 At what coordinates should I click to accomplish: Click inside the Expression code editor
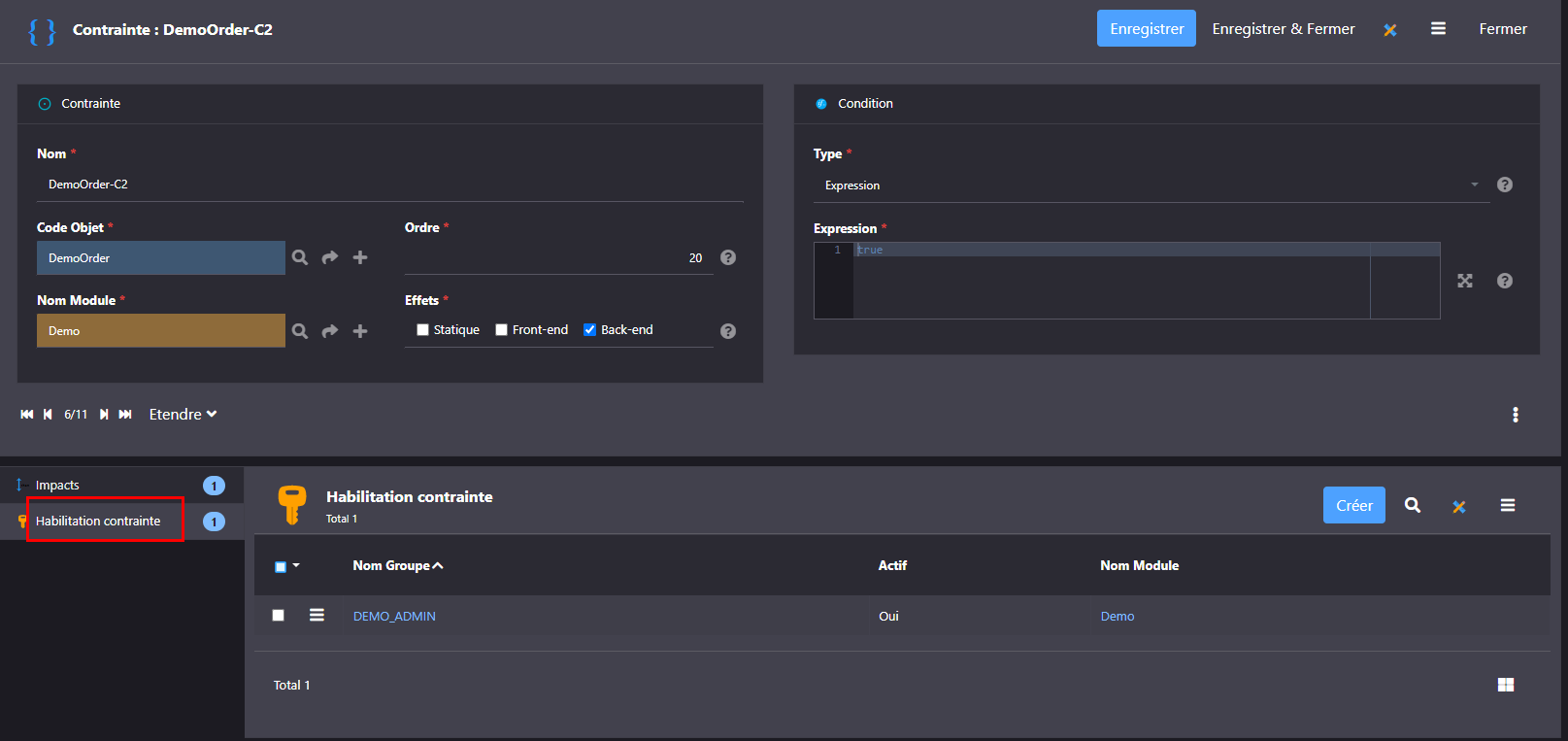coord(1126,281)
